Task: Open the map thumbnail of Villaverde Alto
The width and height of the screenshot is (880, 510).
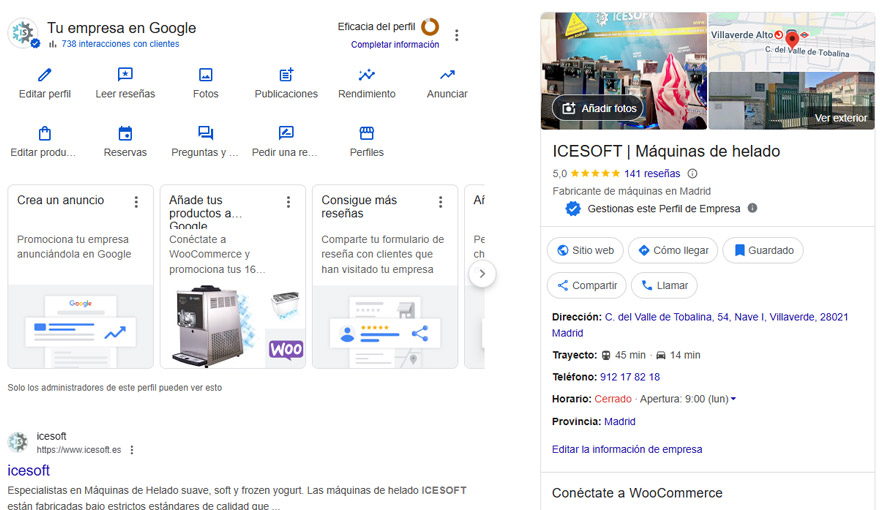Action: [790, 41]
